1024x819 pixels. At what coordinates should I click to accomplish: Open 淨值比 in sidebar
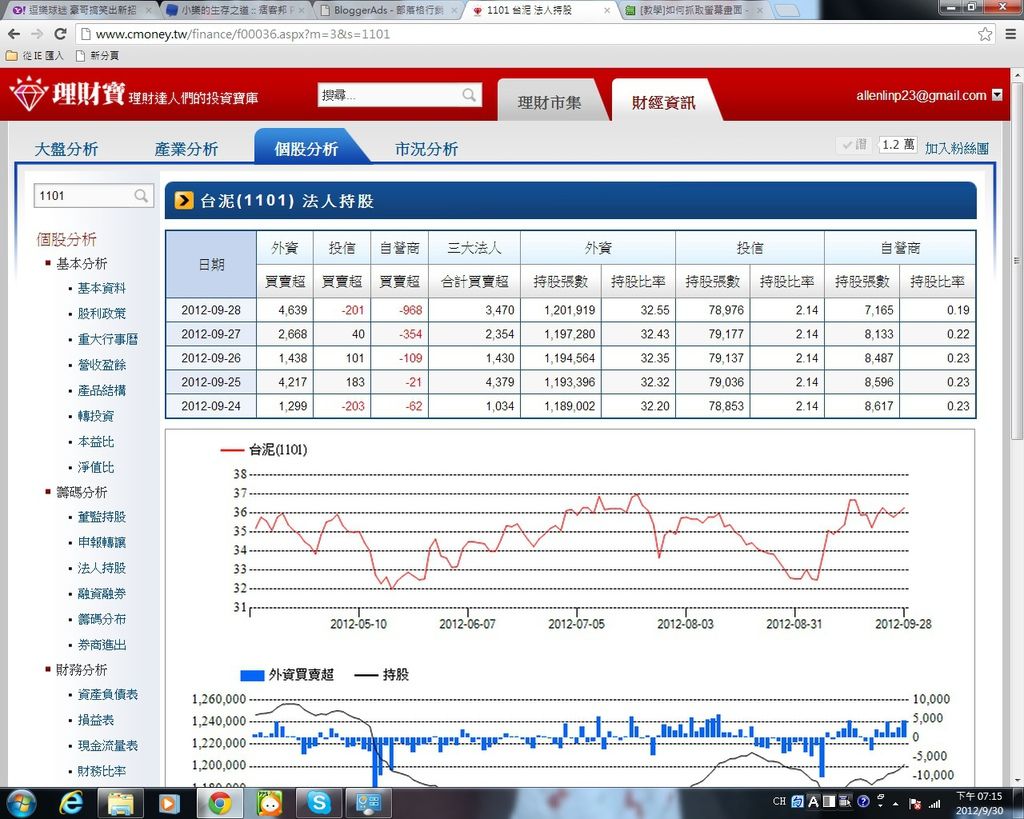[x=95, y=467]
